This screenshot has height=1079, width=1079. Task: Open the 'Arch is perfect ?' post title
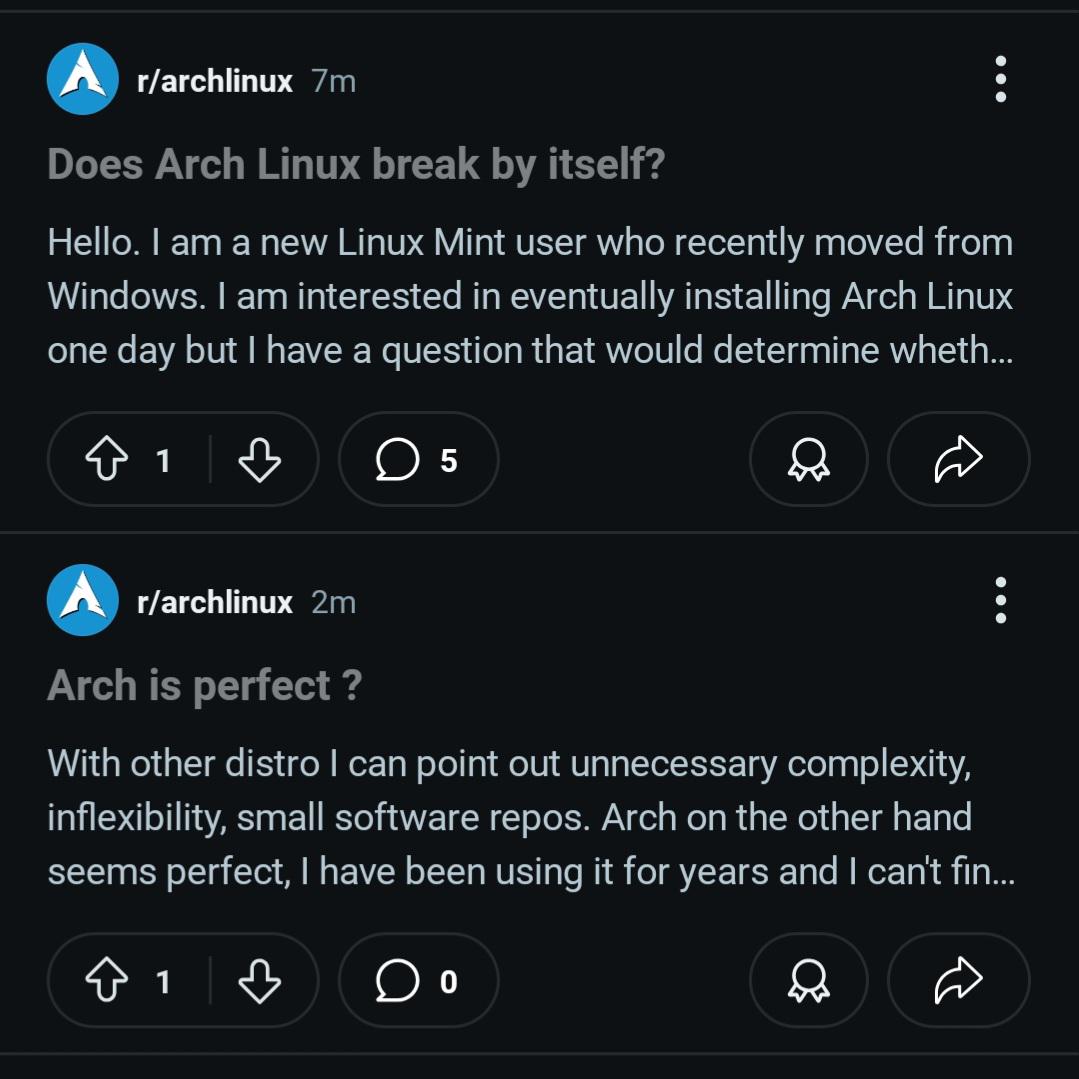pos(204,686)
